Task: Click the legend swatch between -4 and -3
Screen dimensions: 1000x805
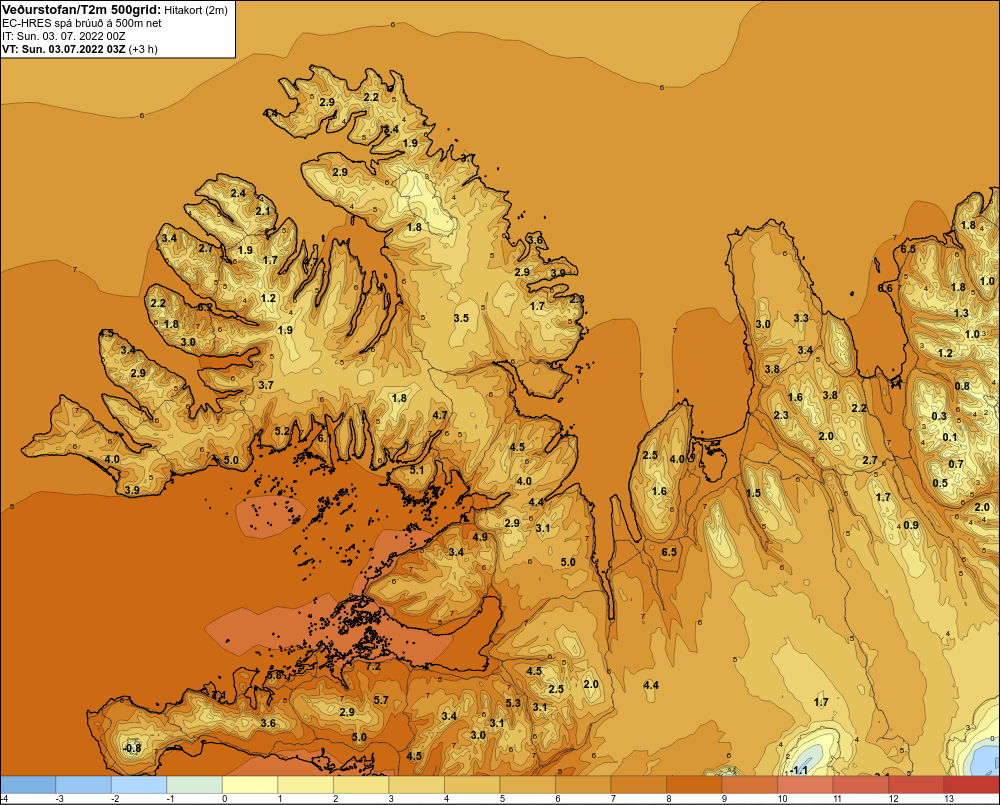Action: point(28,784)
